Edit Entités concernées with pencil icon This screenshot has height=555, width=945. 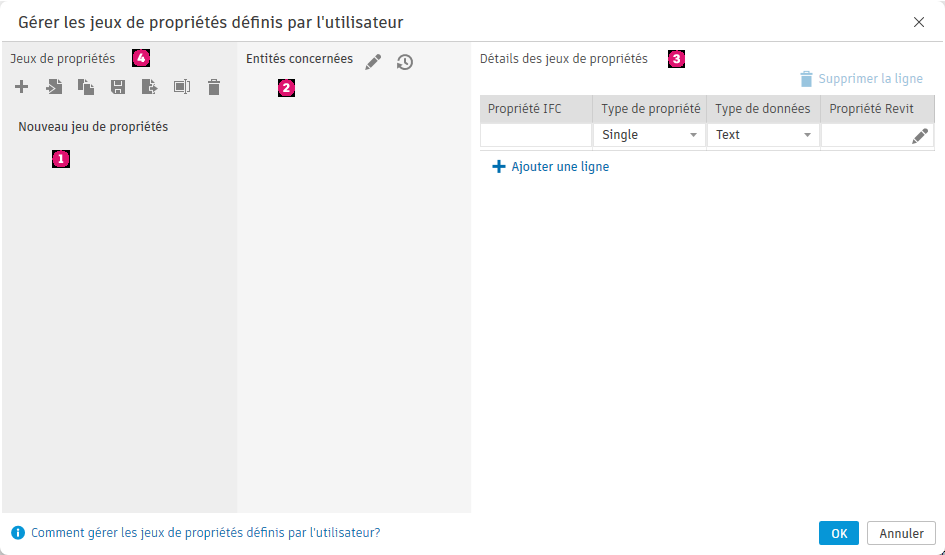tap(373, 61)
